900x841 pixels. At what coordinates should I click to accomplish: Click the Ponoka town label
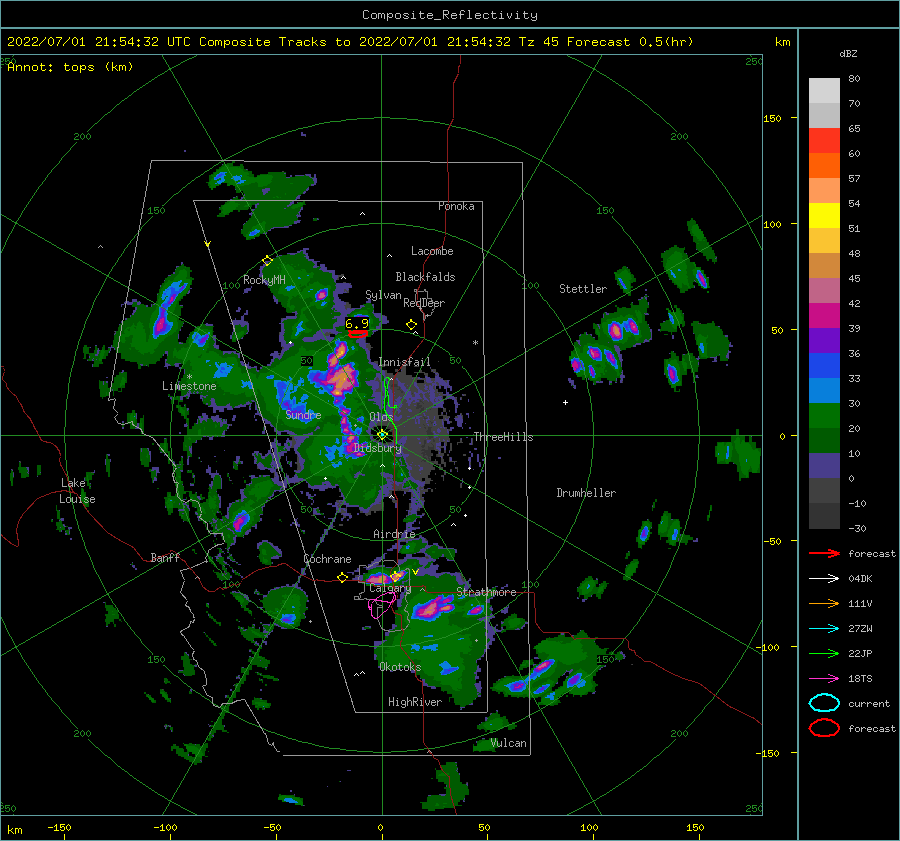click(x=456, y=206)
